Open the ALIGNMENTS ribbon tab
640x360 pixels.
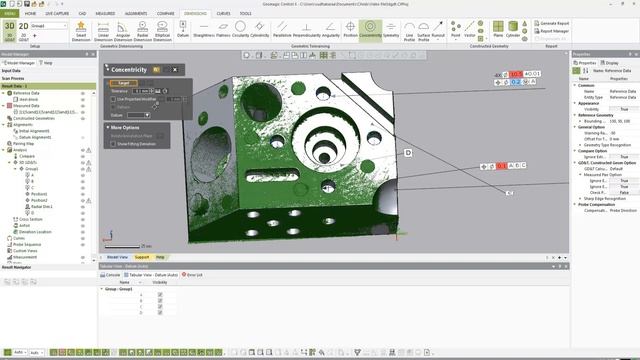click(x=136, y=13)
